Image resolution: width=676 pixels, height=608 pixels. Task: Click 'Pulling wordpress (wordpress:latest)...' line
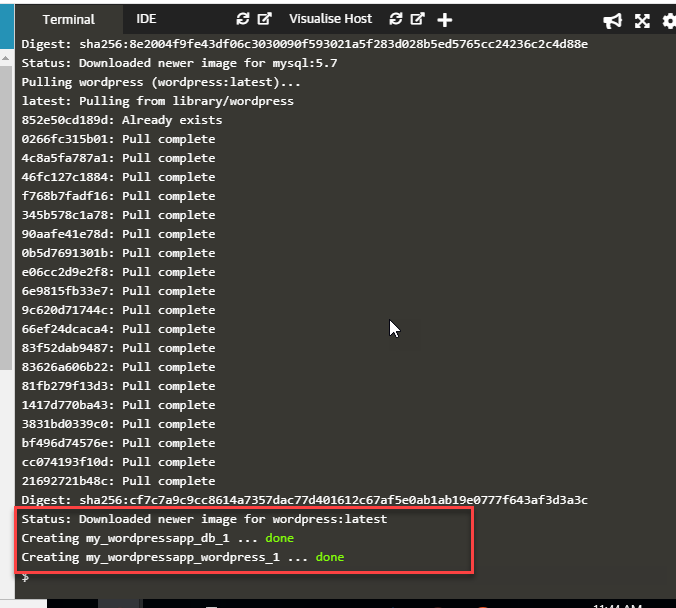point(161,82)
